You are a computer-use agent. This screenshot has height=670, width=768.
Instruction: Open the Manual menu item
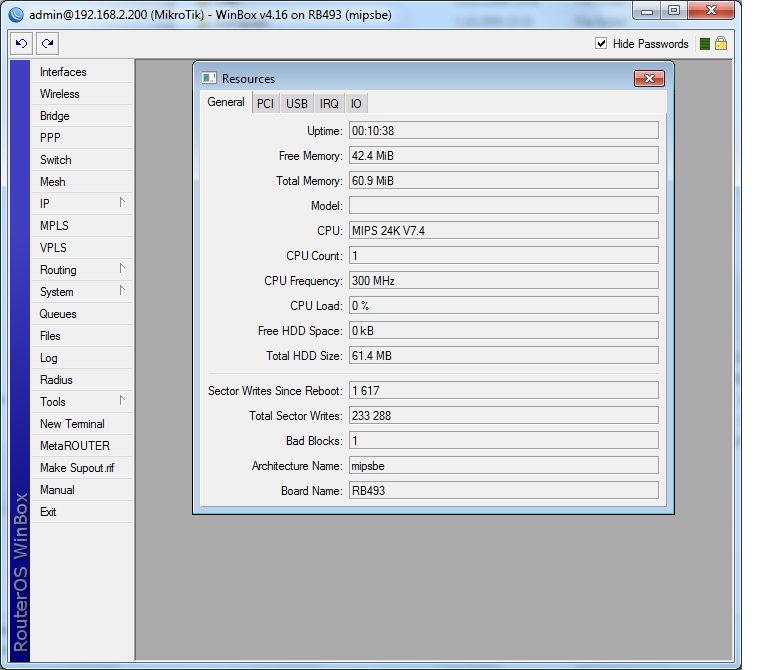click(x=82, y=490)
